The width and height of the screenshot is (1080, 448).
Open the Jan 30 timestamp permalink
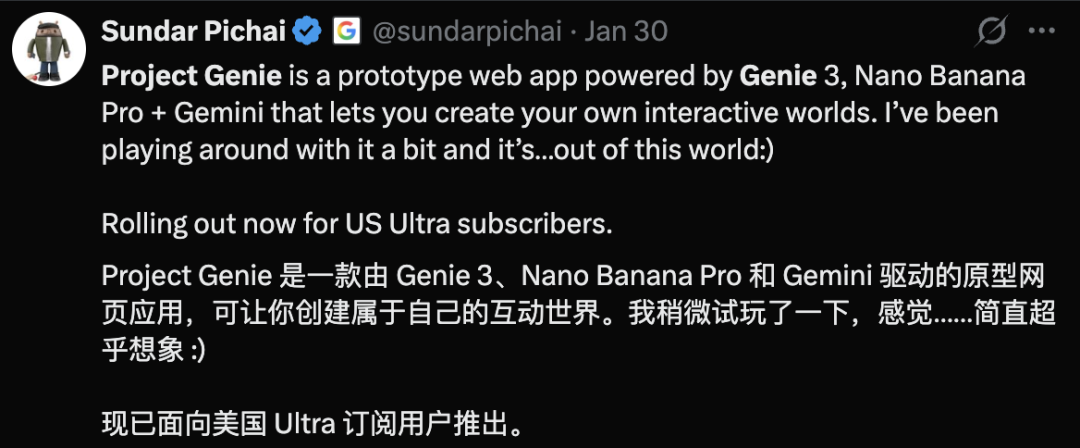tap(626, 31)
